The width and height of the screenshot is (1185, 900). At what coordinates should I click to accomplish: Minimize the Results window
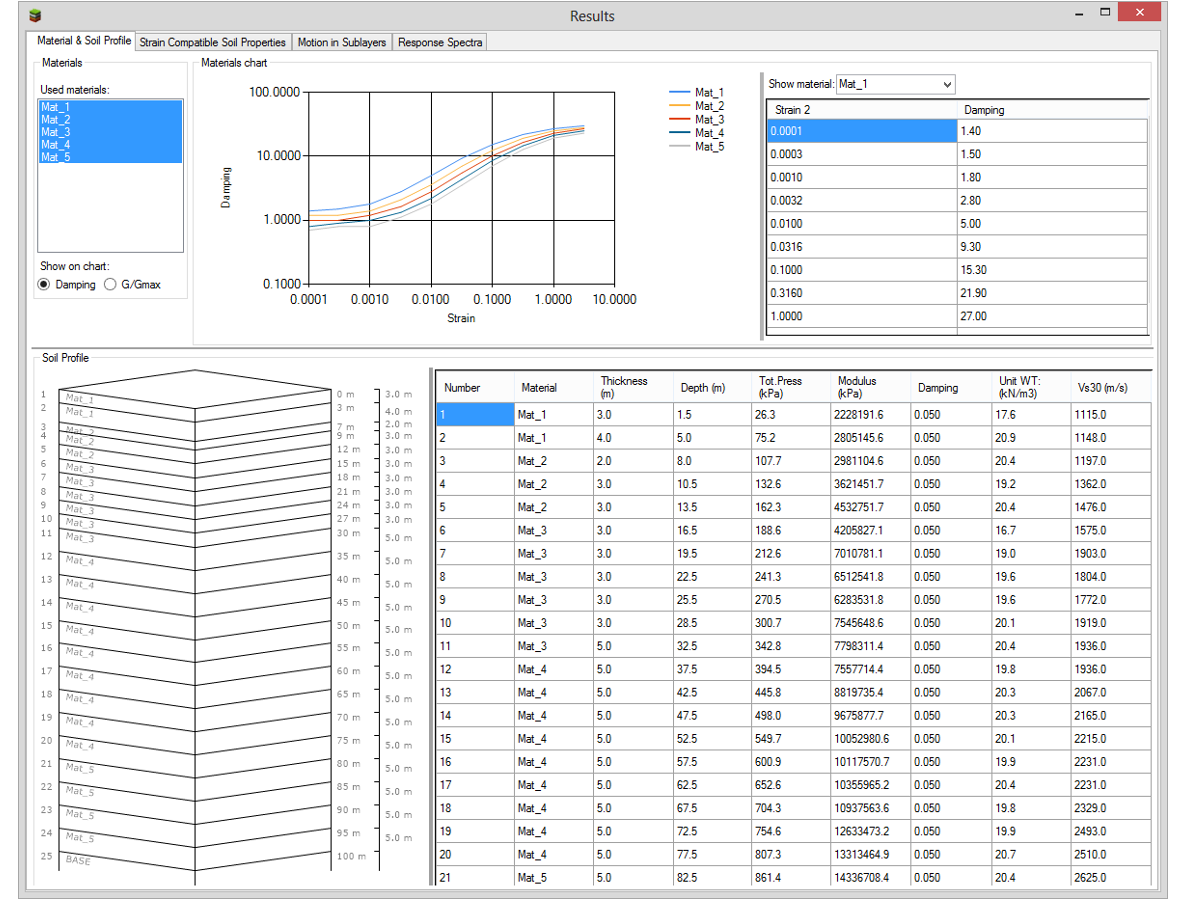pos(1079,14)
